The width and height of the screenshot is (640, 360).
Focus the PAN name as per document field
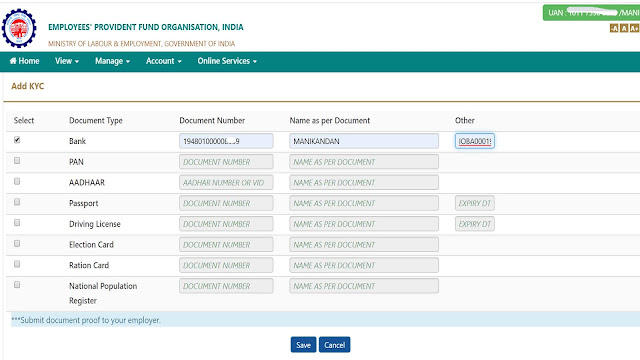tap(364, 162)
